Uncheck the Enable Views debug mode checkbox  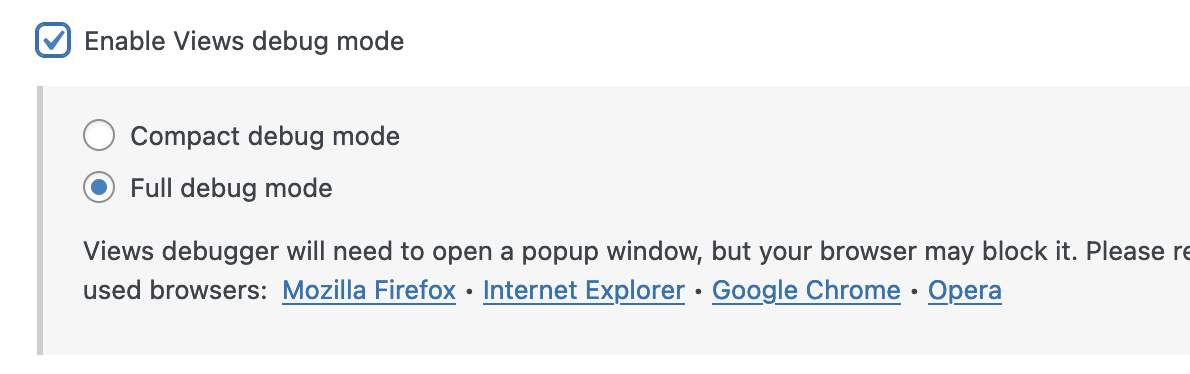(53, 40)
